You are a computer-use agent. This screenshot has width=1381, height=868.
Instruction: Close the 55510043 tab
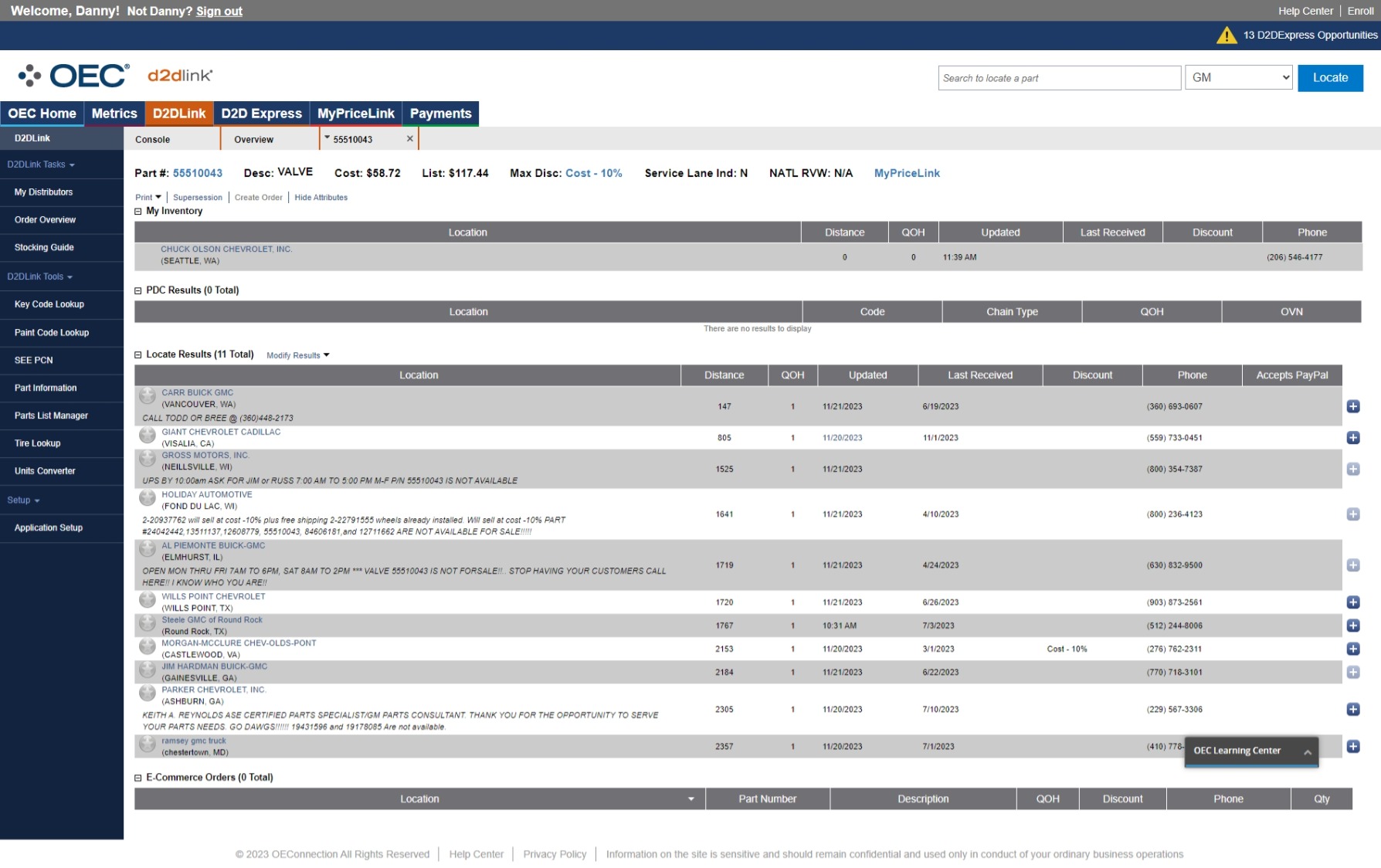[410, 139]
